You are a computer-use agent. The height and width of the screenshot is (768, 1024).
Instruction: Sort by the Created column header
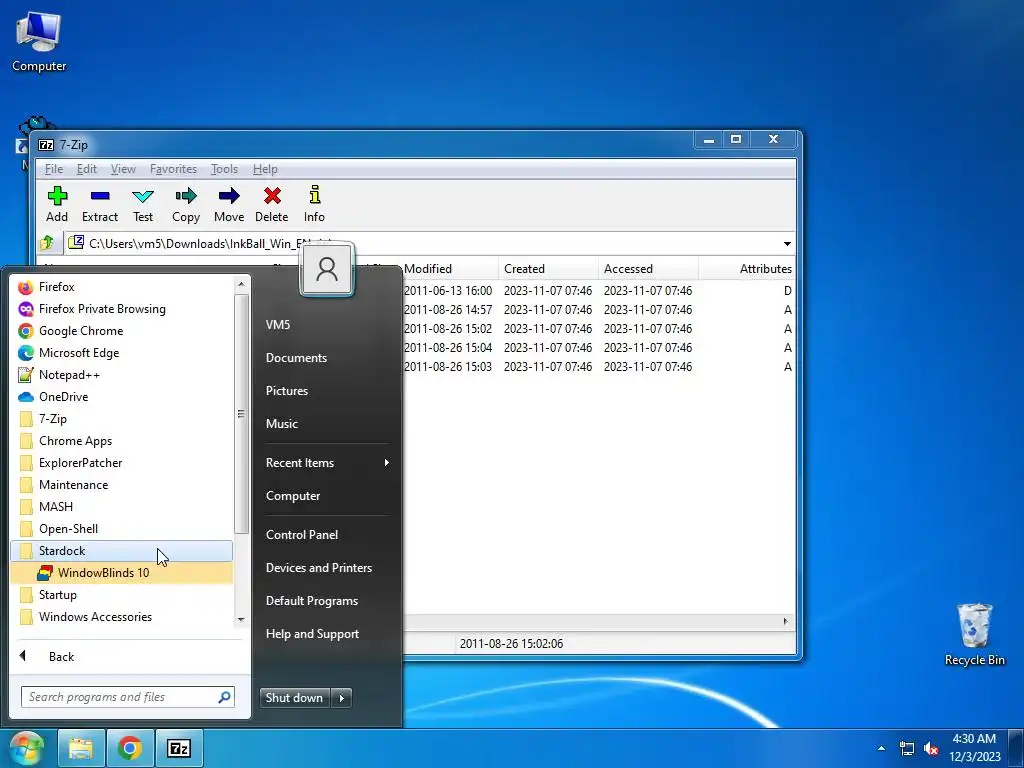(x=549, y=269)
